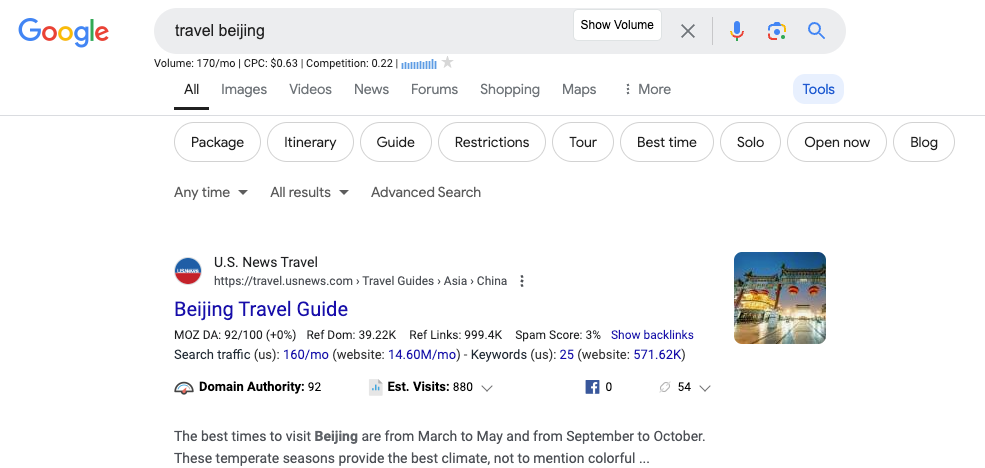Clear the search box with X
This screenshot has width=985, height=468.
tap(688, 31)
